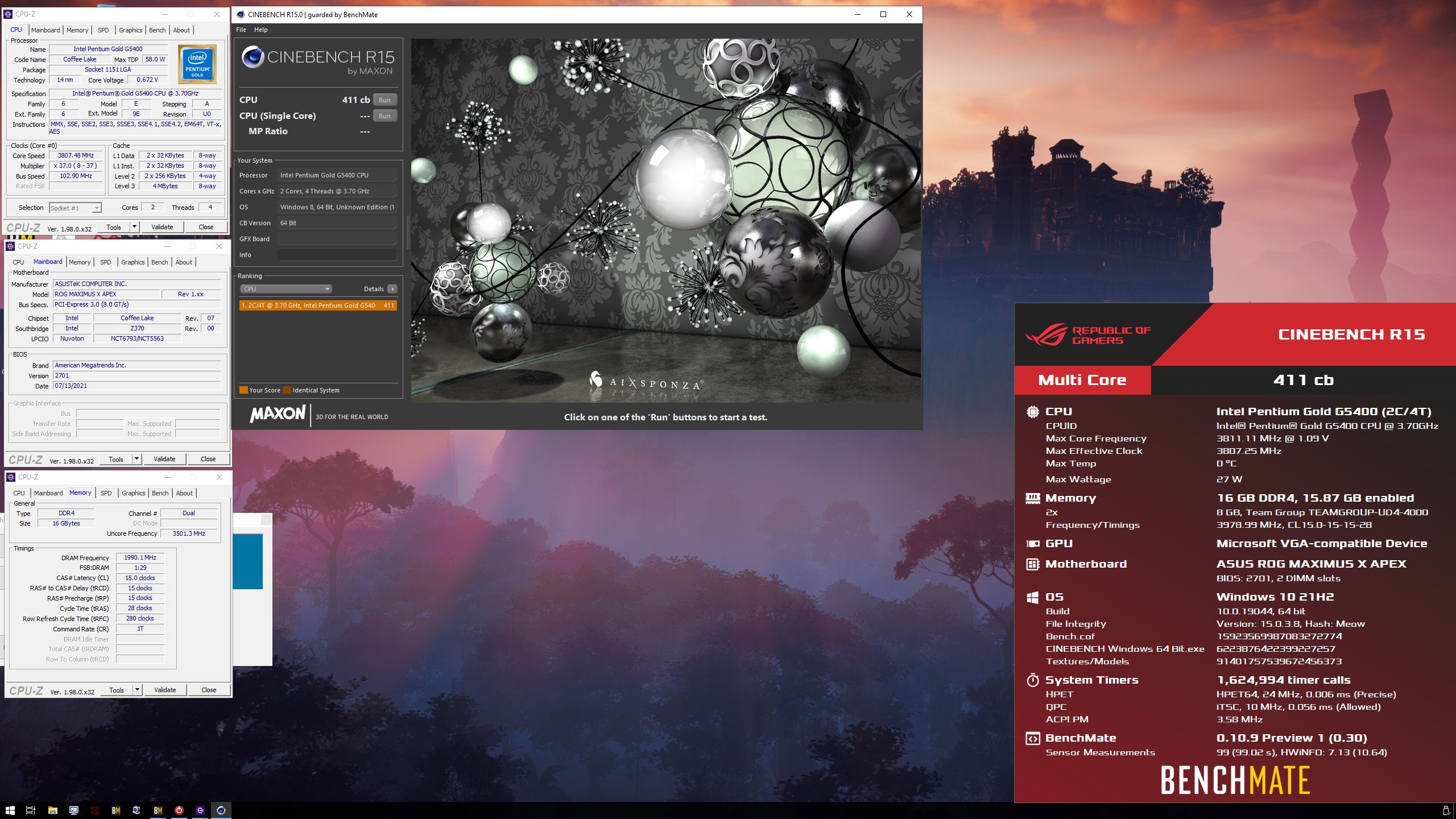Click Validate in the CPU tab CPU-Z window
This screenshot has height=819, width=1456.
pos(162,227)
